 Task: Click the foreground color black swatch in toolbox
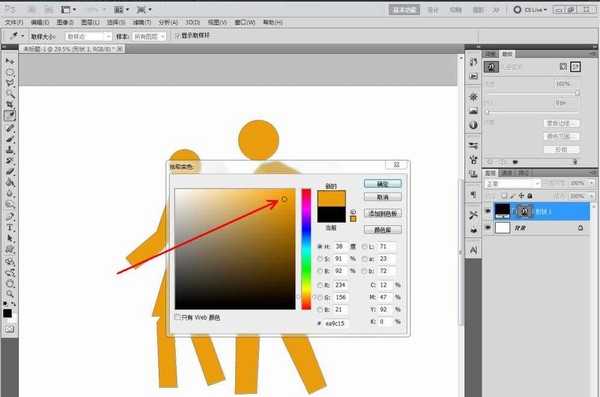coord(7,313)
